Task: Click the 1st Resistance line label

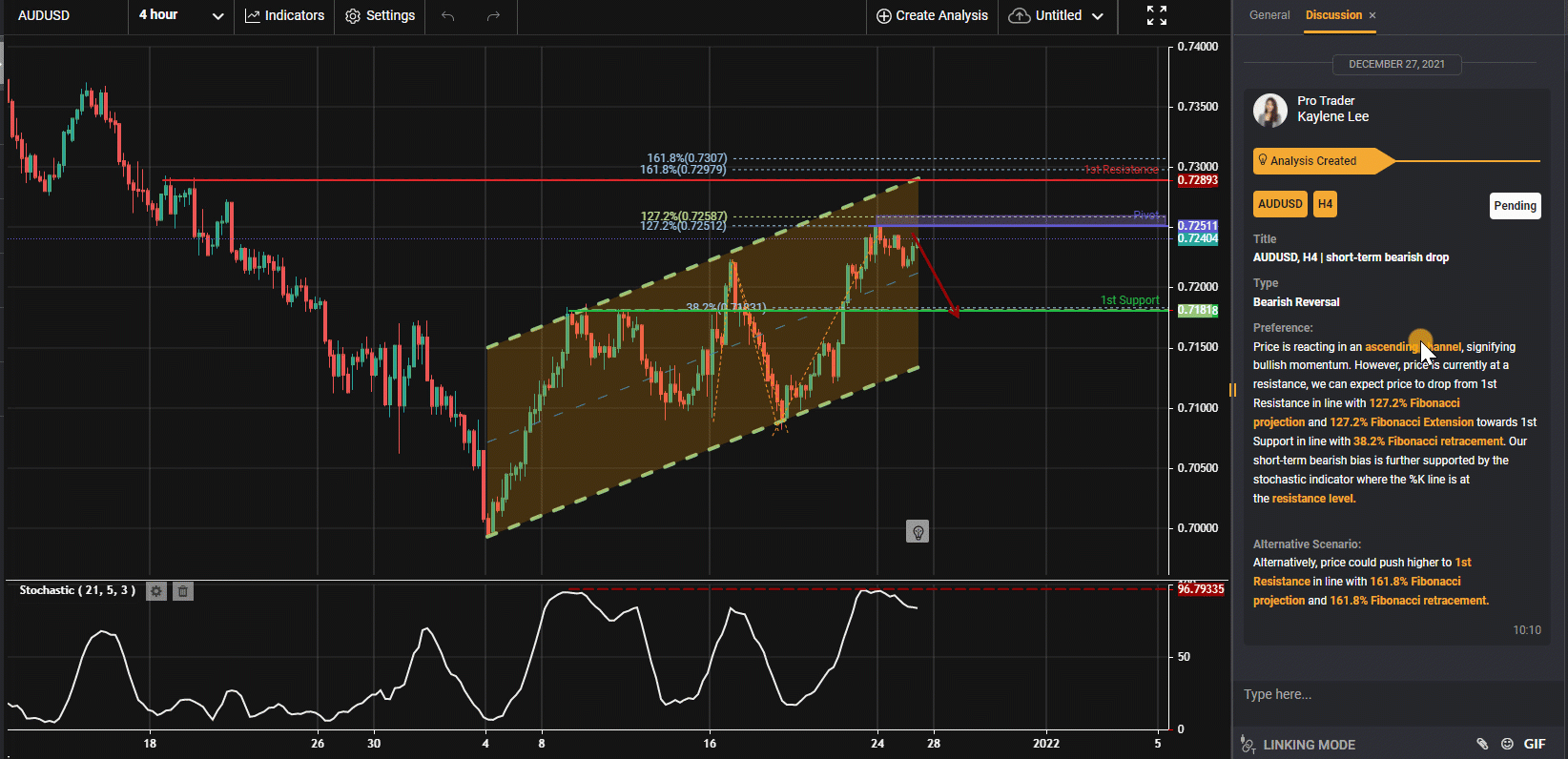Action: (1122, 170)
